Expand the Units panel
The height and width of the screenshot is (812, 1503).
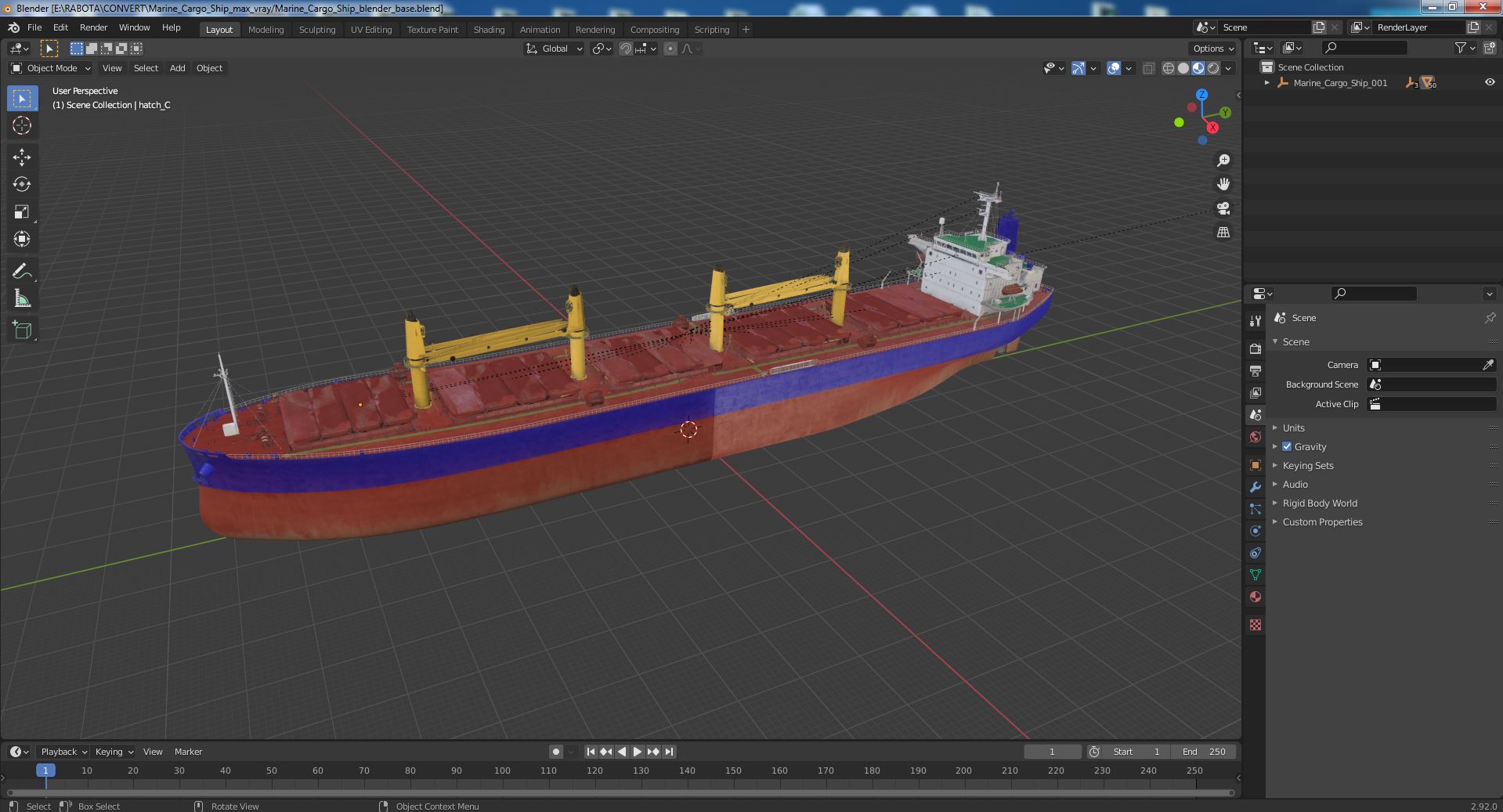pyautogui.click(x=1293, y=428)
